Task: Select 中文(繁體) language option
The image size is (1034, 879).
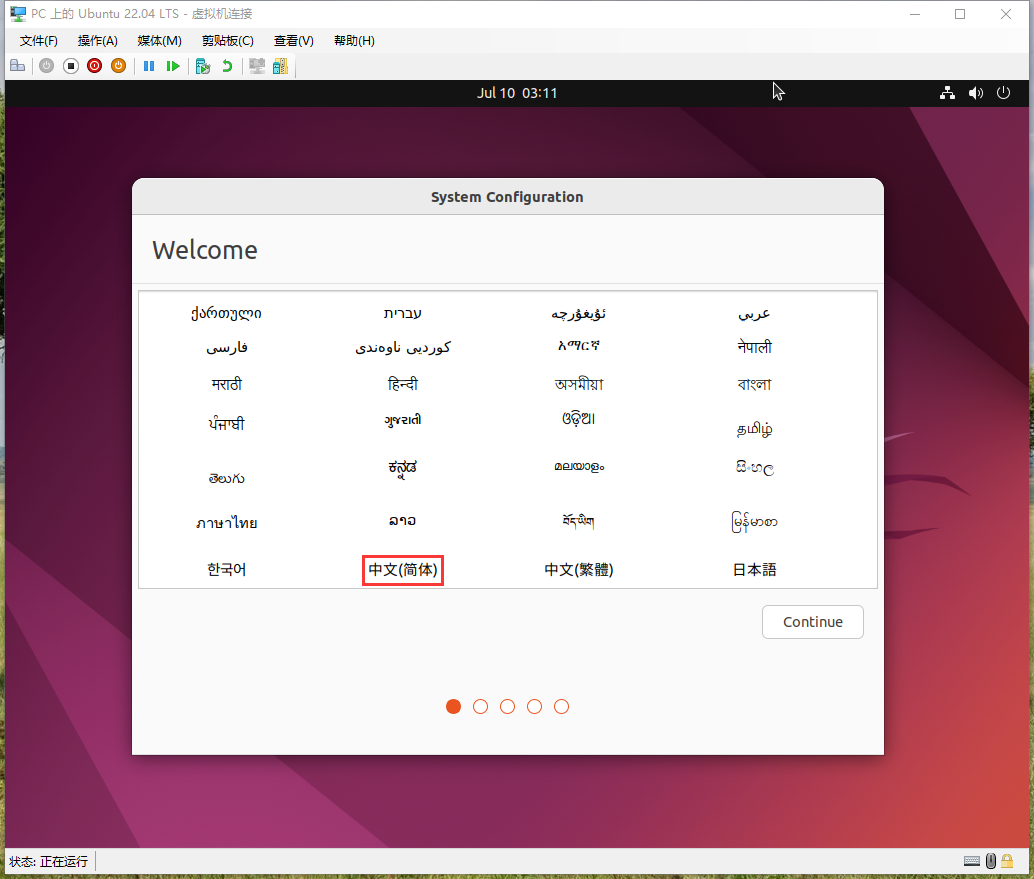Action: click(578, 570)
